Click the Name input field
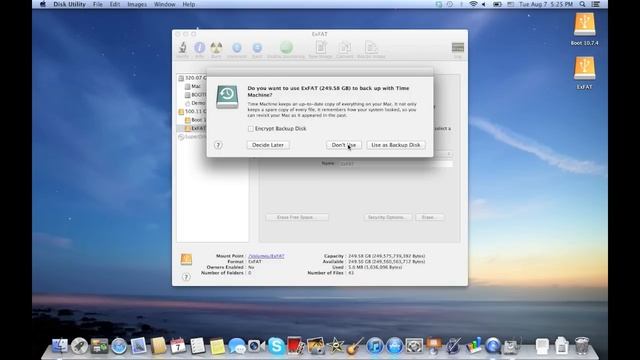 pos(395,163)
